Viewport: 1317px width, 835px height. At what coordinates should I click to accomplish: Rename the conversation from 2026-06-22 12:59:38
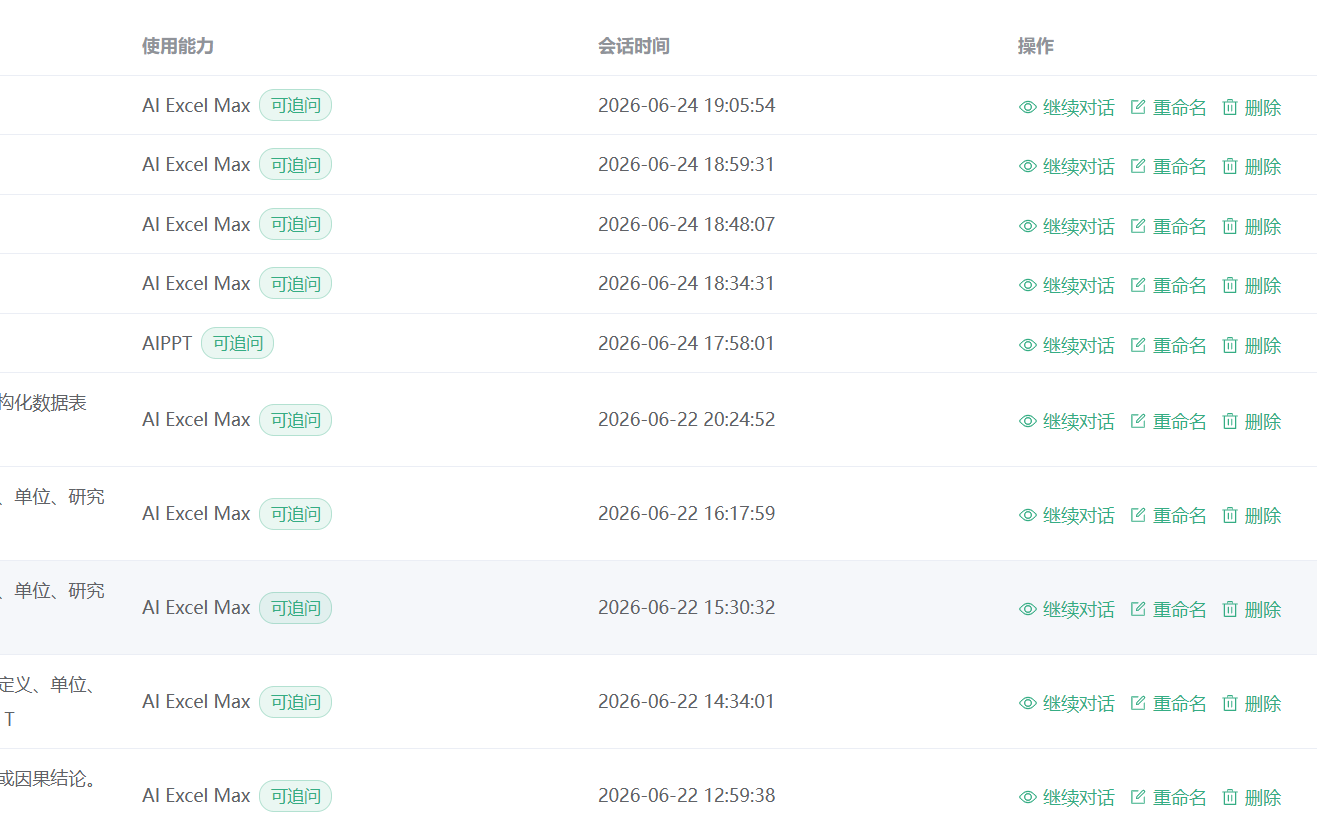pyautogui.click(x=1168, y=797)
